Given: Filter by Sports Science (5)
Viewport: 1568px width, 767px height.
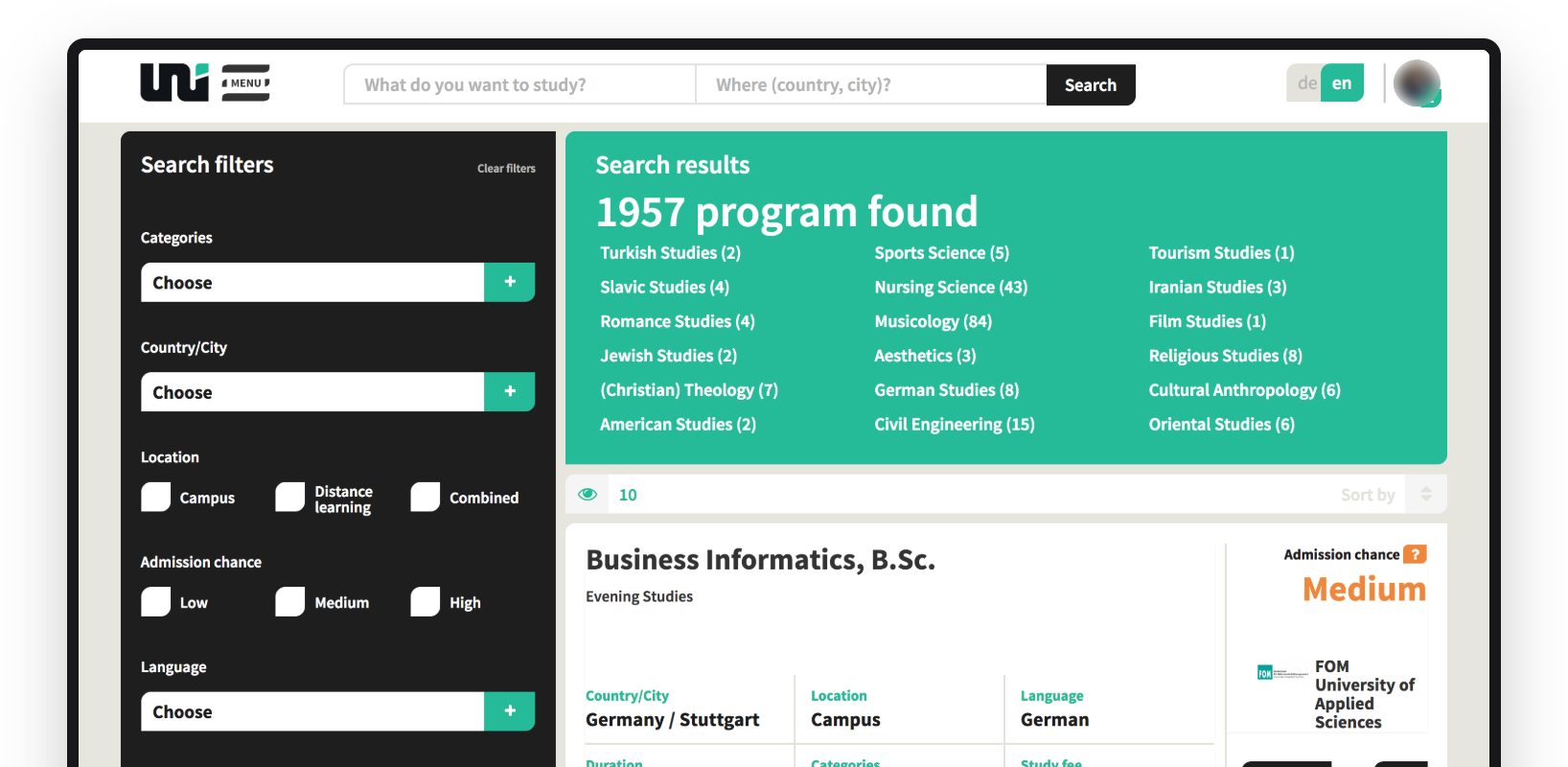Looking at the screenshot, I should coord(941,252).
